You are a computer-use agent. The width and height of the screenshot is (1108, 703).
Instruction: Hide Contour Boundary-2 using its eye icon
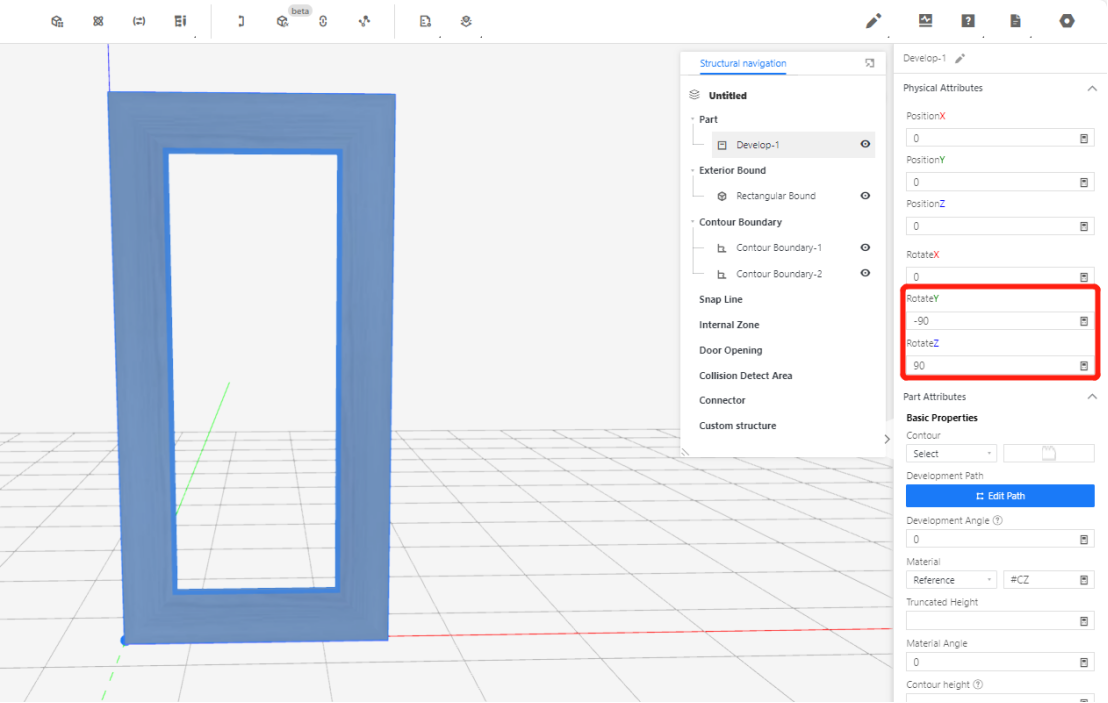click(865, 273)
